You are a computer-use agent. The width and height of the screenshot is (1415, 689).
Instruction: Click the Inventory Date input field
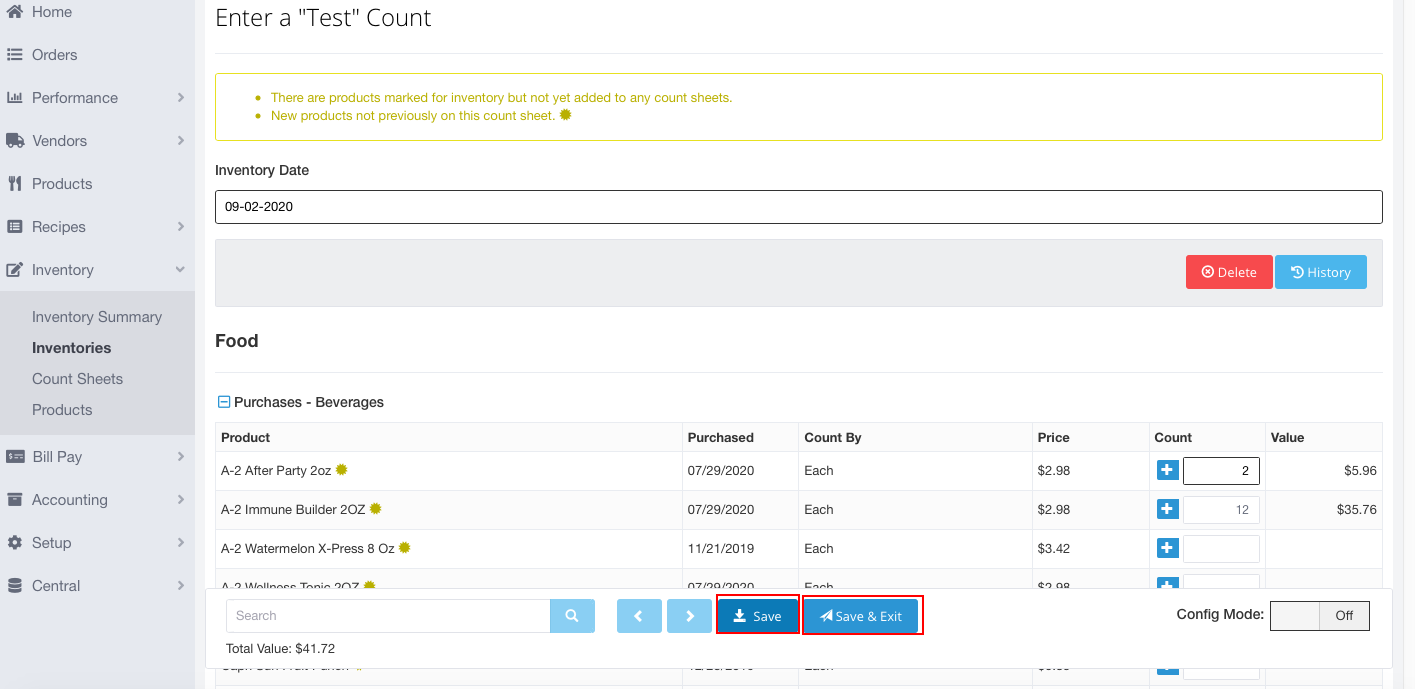pos(798,207)
